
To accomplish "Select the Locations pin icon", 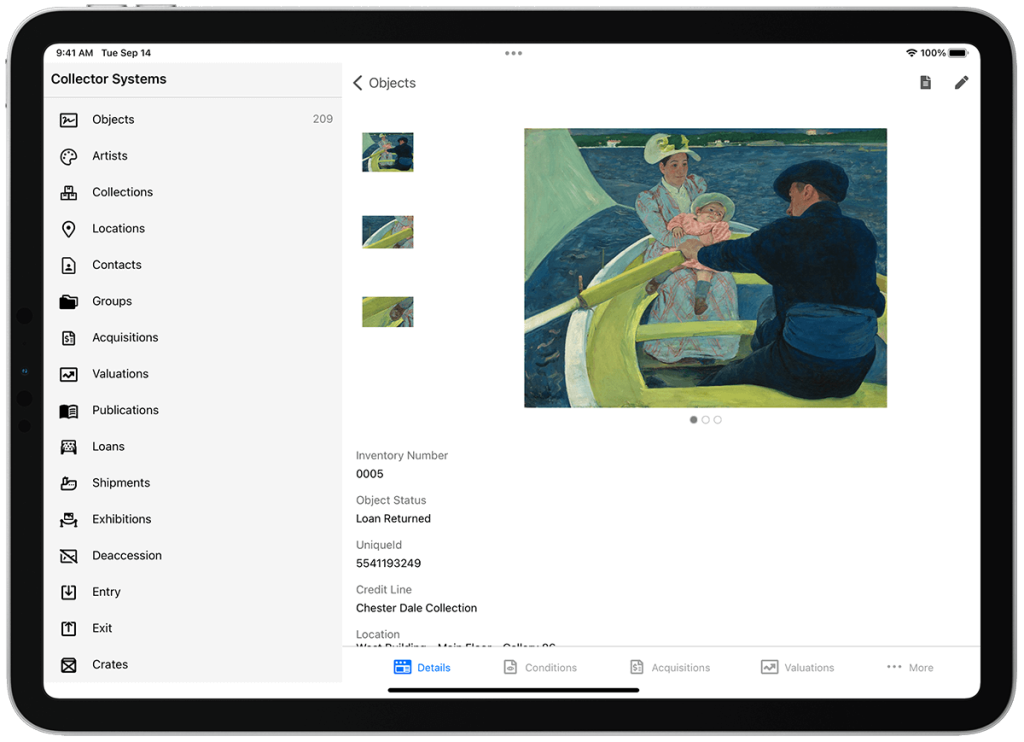I will (x=68, y=229).
